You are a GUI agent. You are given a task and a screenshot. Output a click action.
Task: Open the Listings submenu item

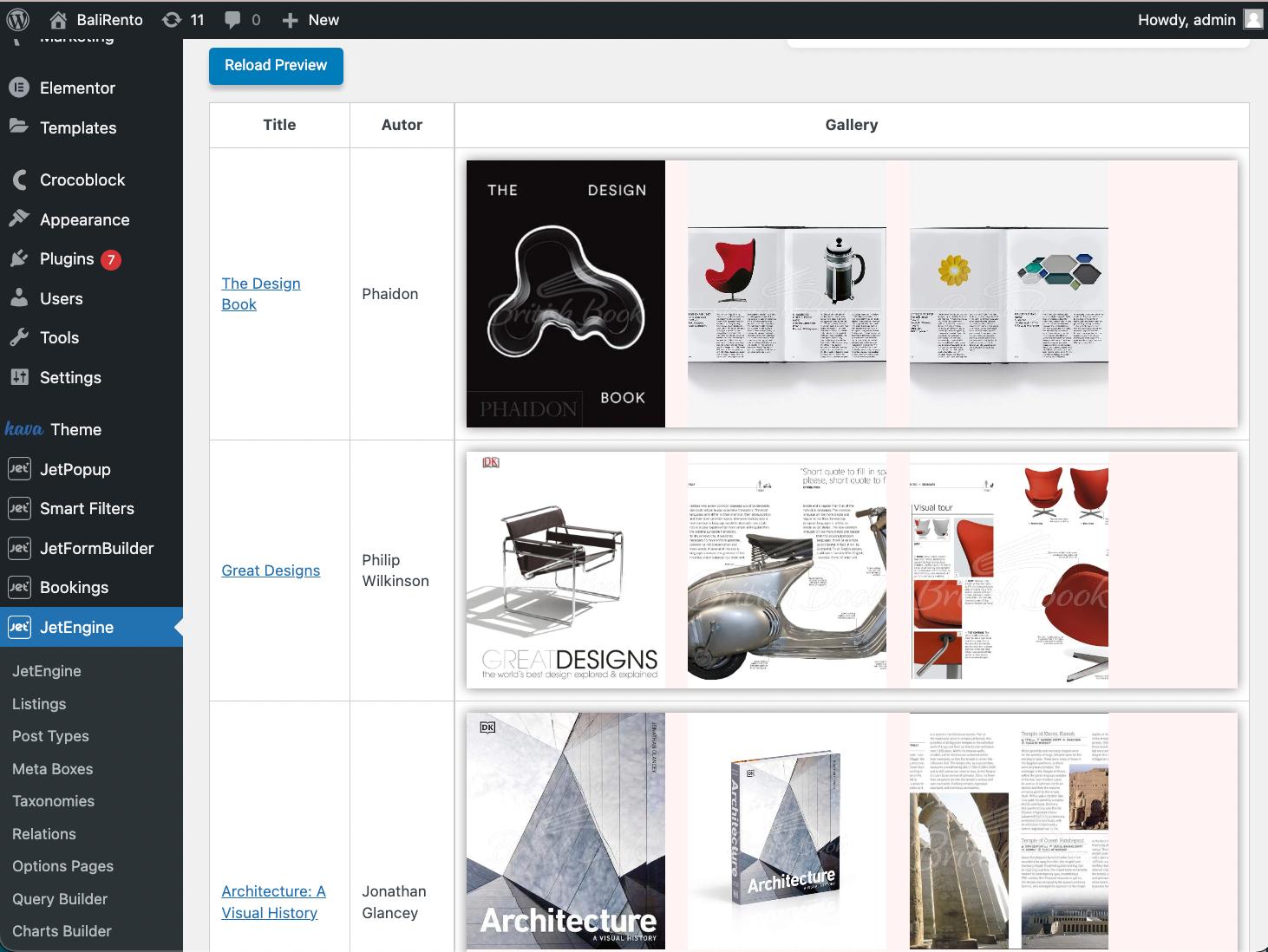coord(39,703)
